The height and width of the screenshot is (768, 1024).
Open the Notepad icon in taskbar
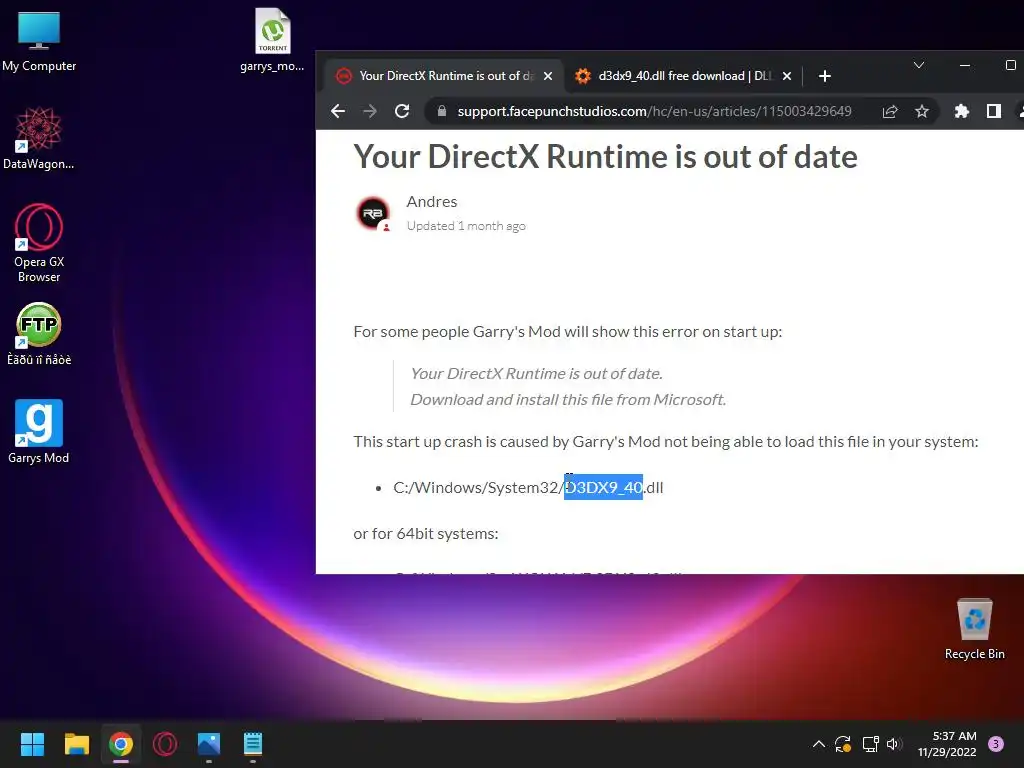(x=253, y=744)
